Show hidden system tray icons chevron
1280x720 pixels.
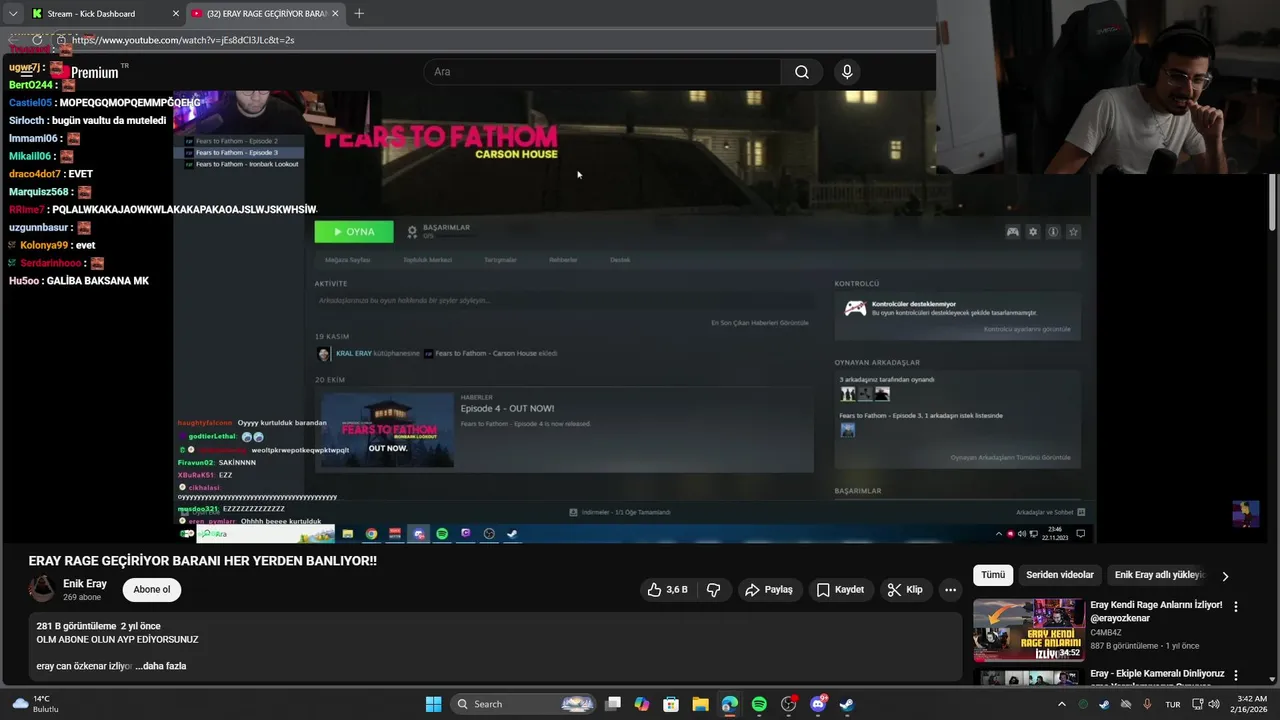coord(1061,704)
